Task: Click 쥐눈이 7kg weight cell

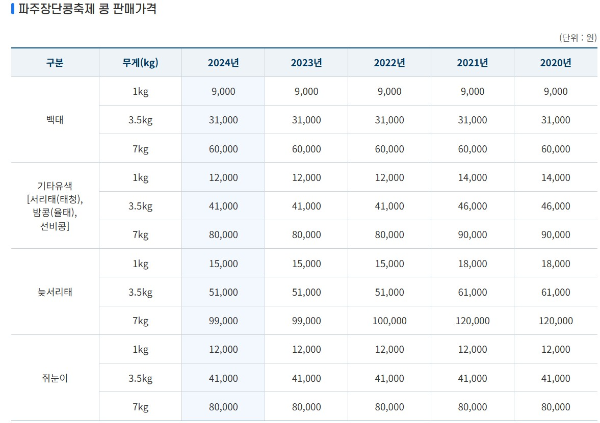Action: tap(140, 407)
